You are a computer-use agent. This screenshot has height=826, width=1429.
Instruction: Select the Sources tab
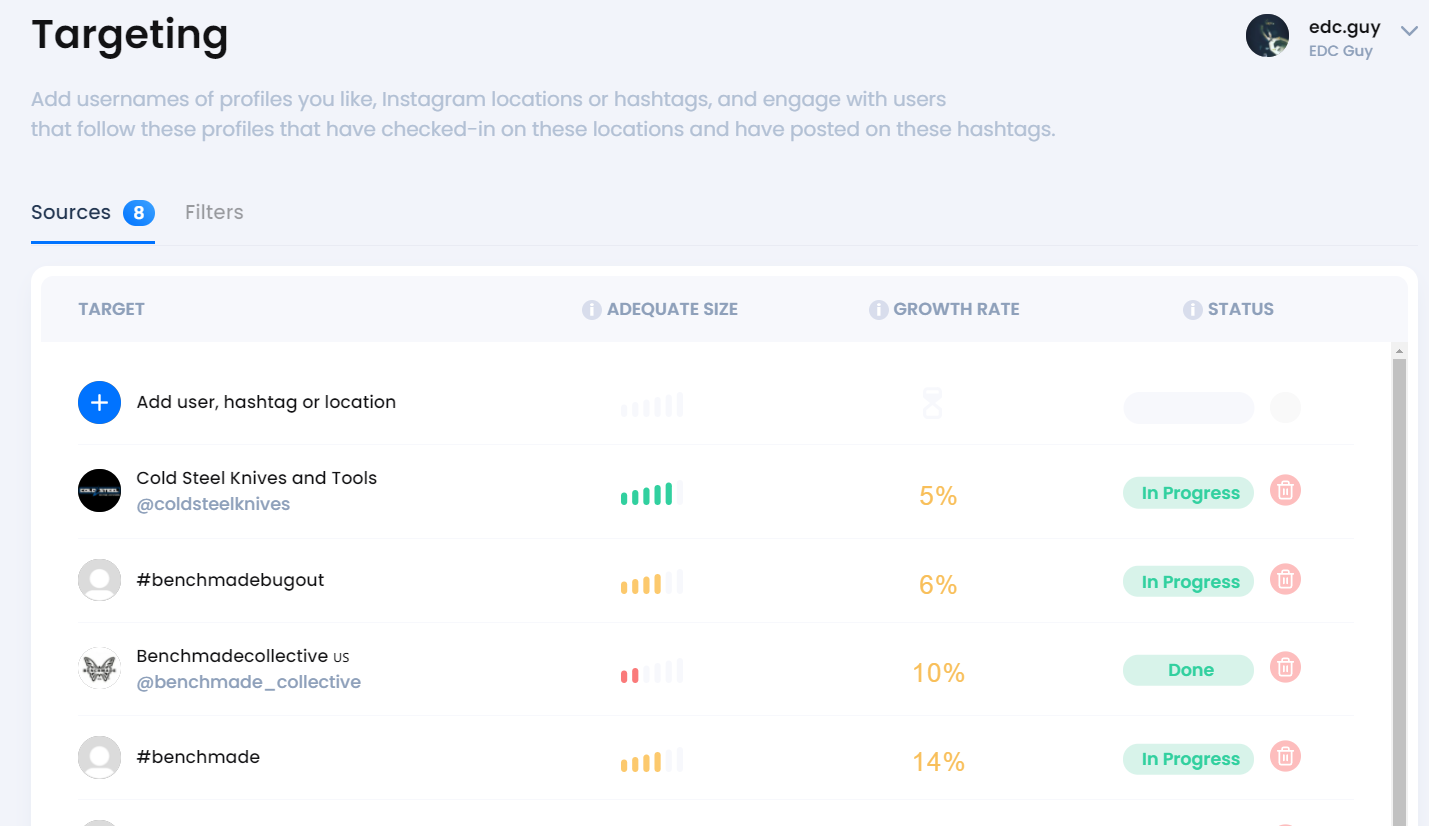71,212
